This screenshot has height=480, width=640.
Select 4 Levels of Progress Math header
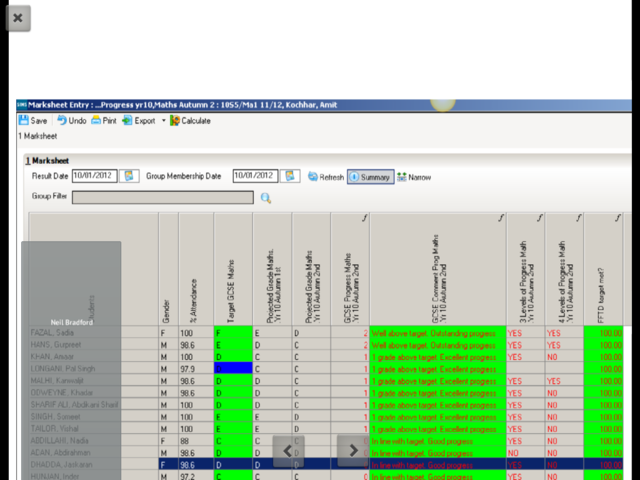pyautogui.click(x=564, y=269)
